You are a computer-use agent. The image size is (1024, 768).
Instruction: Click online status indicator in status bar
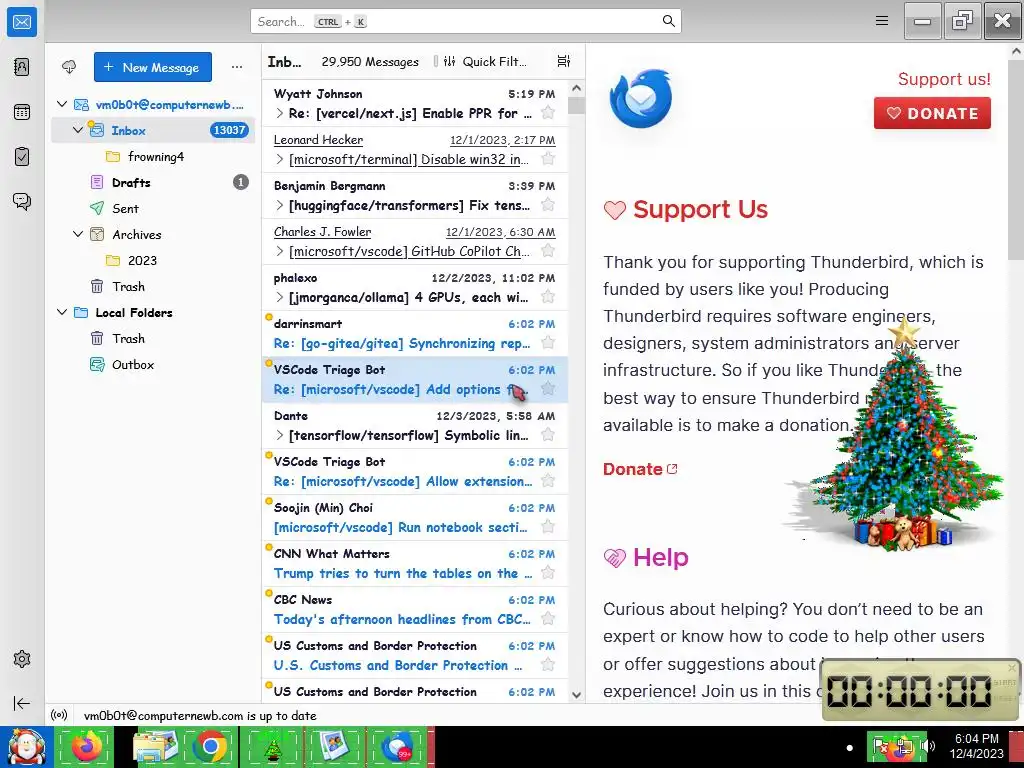59,715
